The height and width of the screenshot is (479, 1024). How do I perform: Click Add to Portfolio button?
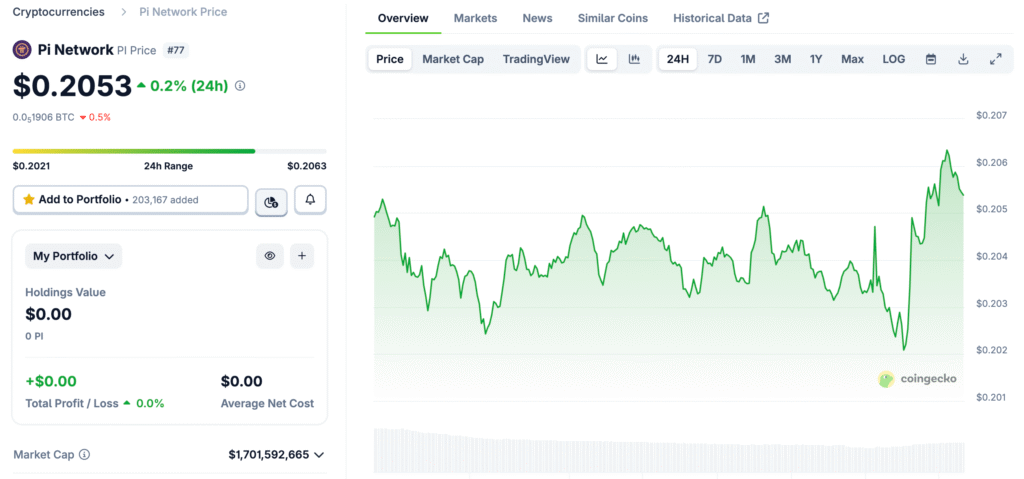point(130,200)
